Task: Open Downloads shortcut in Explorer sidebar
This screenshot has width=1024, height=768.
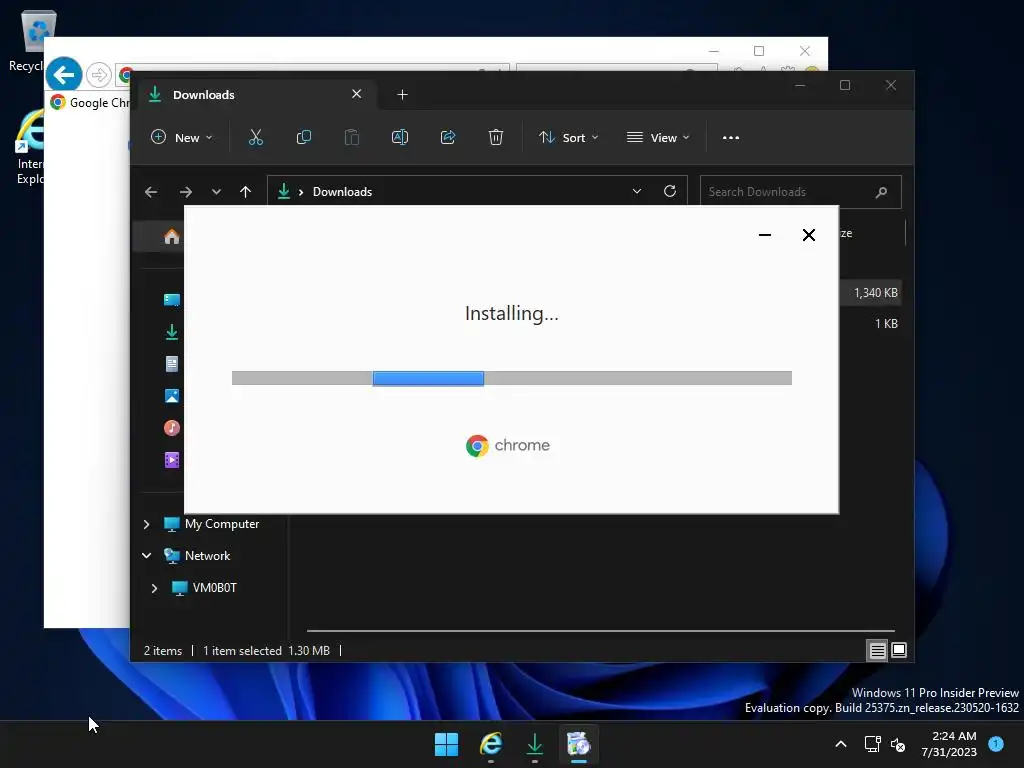Action: click(x=172, y=332)
